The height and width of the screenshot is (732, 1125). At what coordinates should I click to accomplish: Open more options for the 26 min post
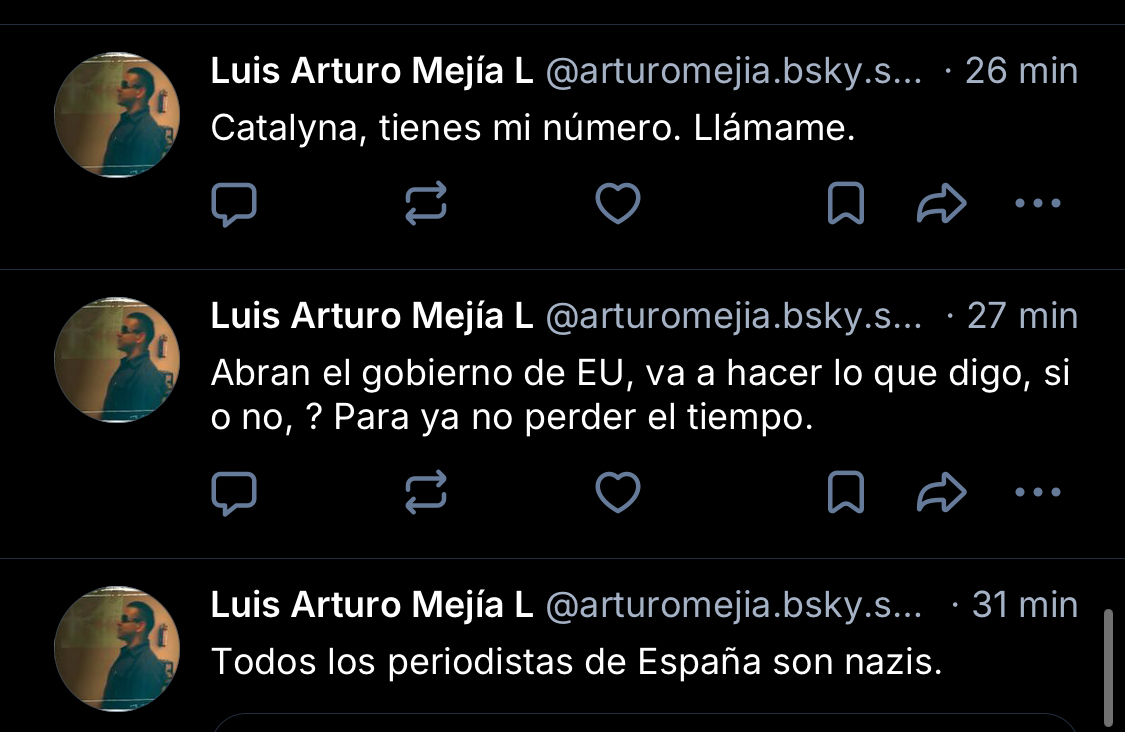coord(1037,205)
